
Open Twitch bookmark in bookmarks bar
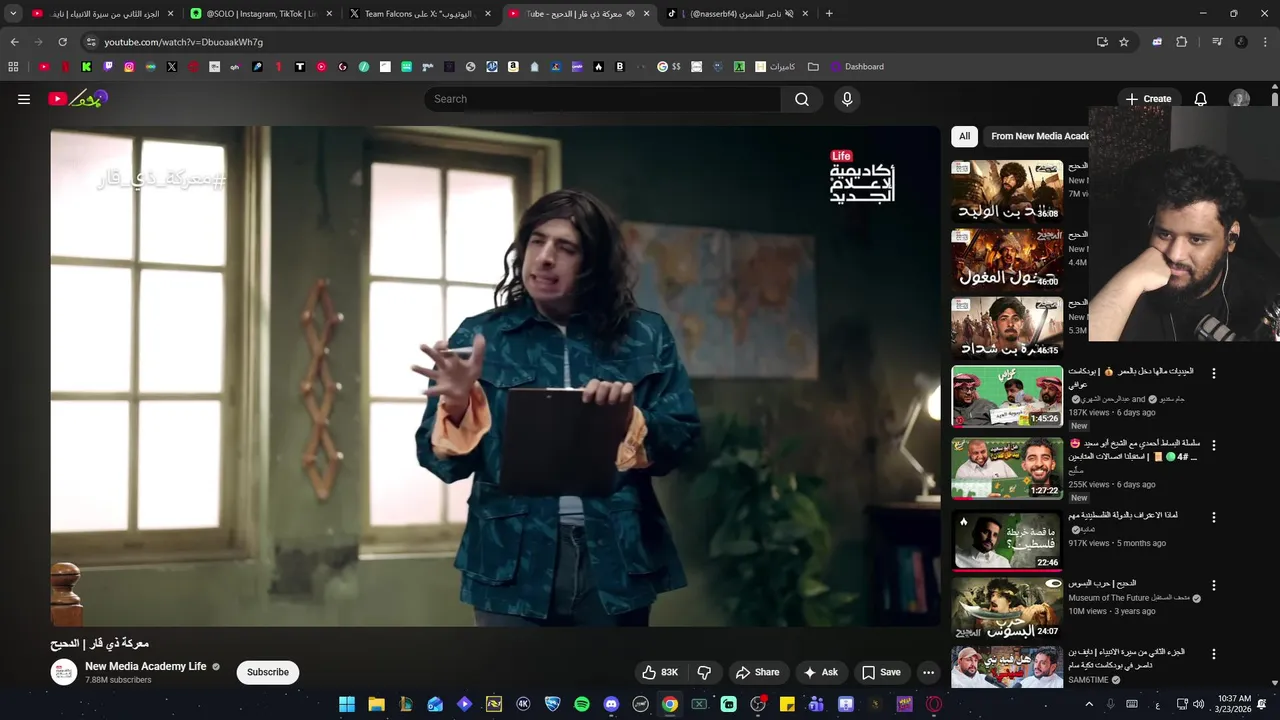click(108, 67)
